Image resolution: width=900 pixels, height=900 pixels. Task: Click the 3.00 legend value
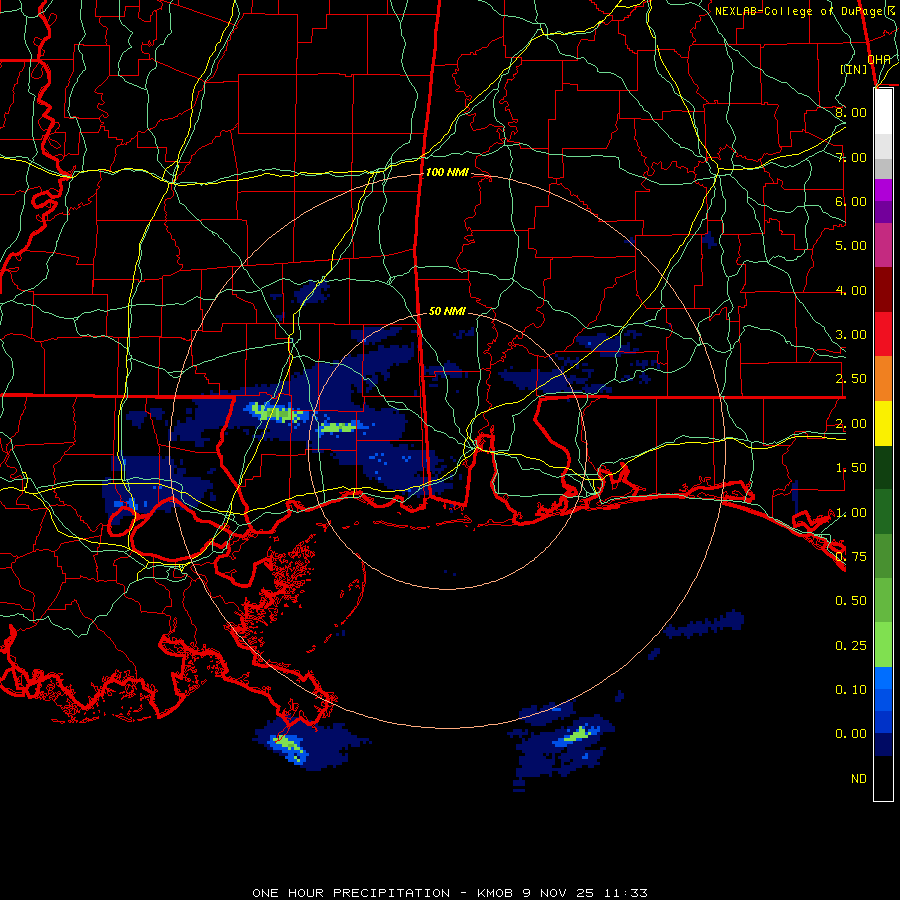[851, 335]
